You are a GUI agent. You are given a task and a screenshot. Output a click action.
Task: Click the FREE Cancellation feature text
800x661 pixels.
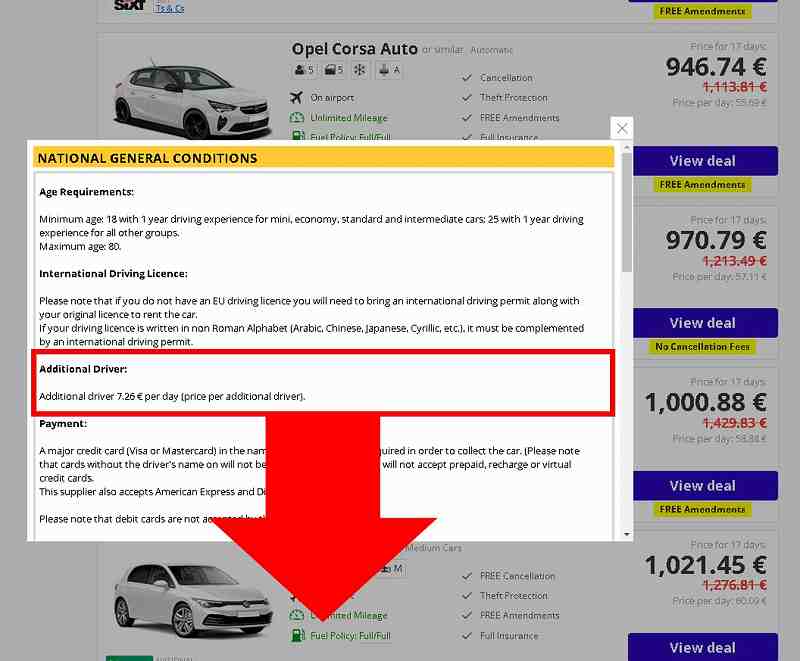point(517,576)
